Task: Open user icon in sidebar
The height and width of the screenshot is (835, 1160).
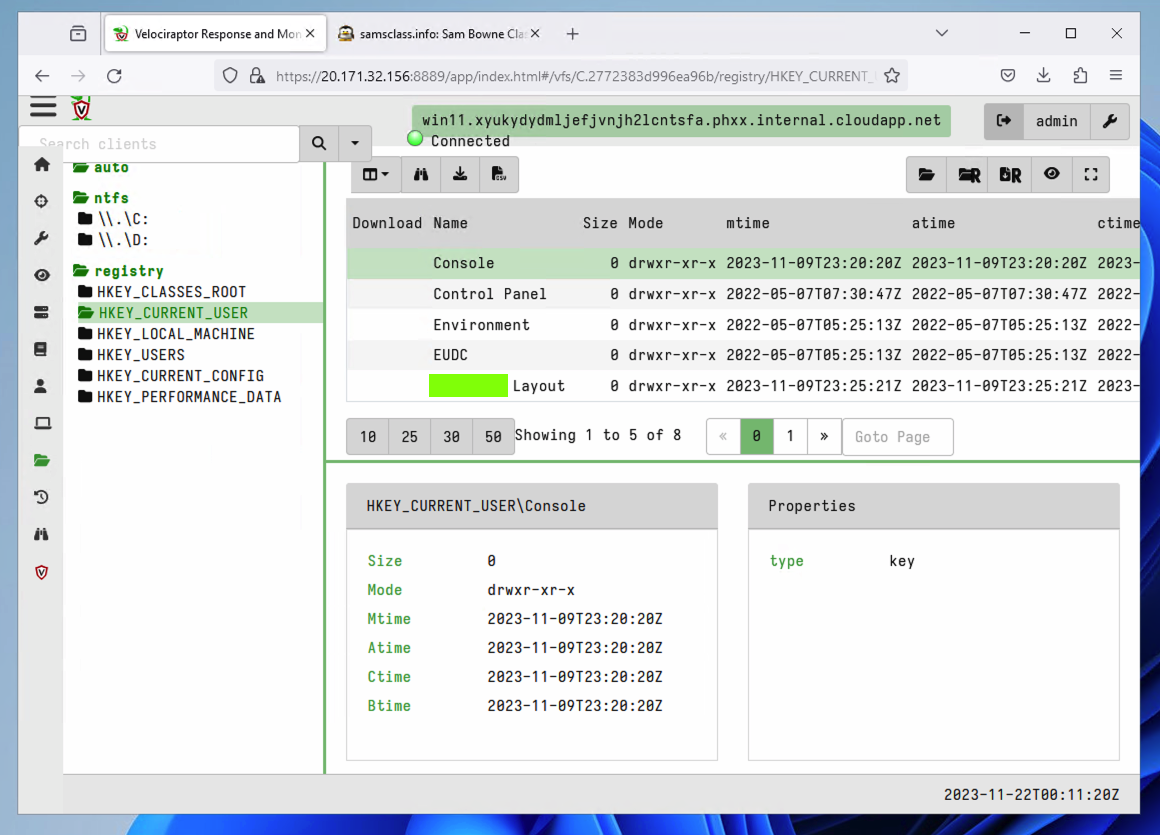Action: [41, 386]
